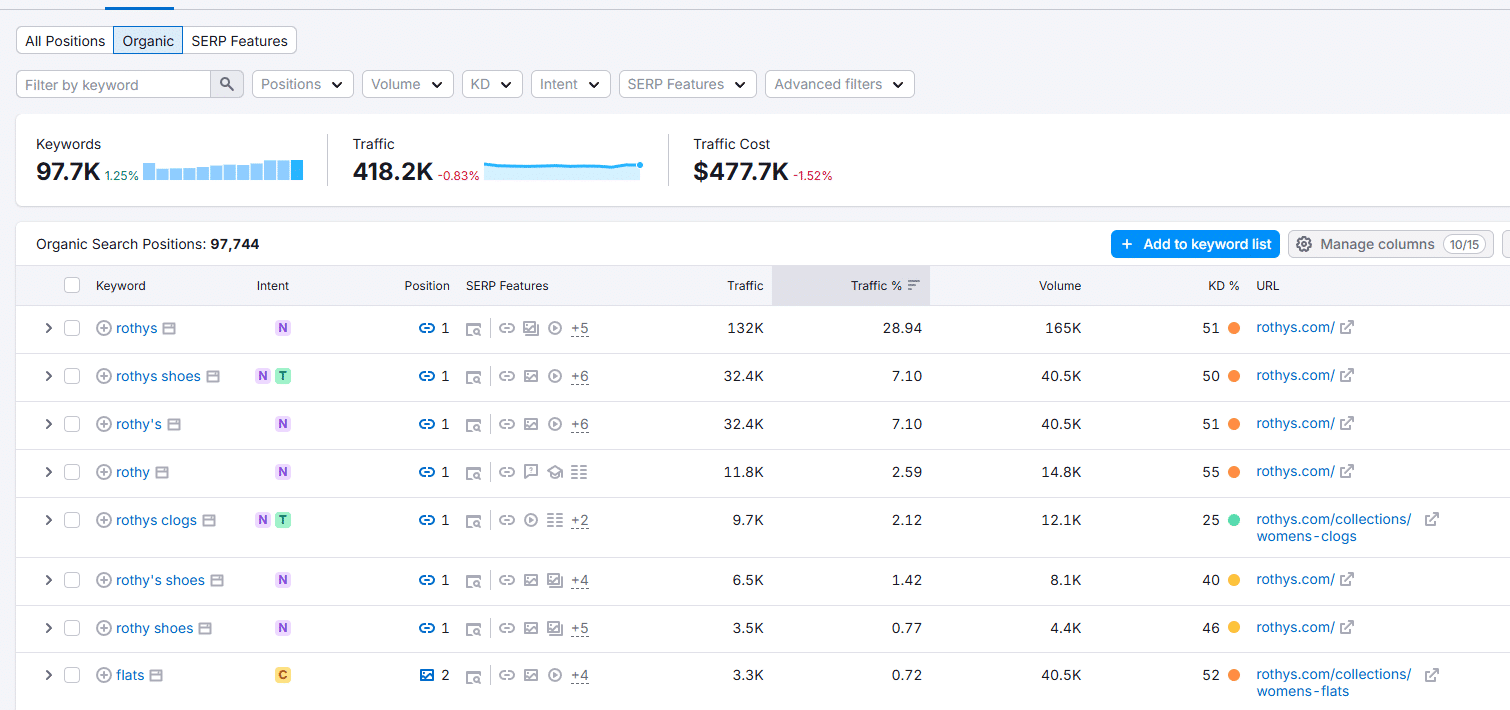This screenshot has height=710, width=1510.
Task: Add 'rothy' keyword via plus icon
Action: [x=104, y=472]
